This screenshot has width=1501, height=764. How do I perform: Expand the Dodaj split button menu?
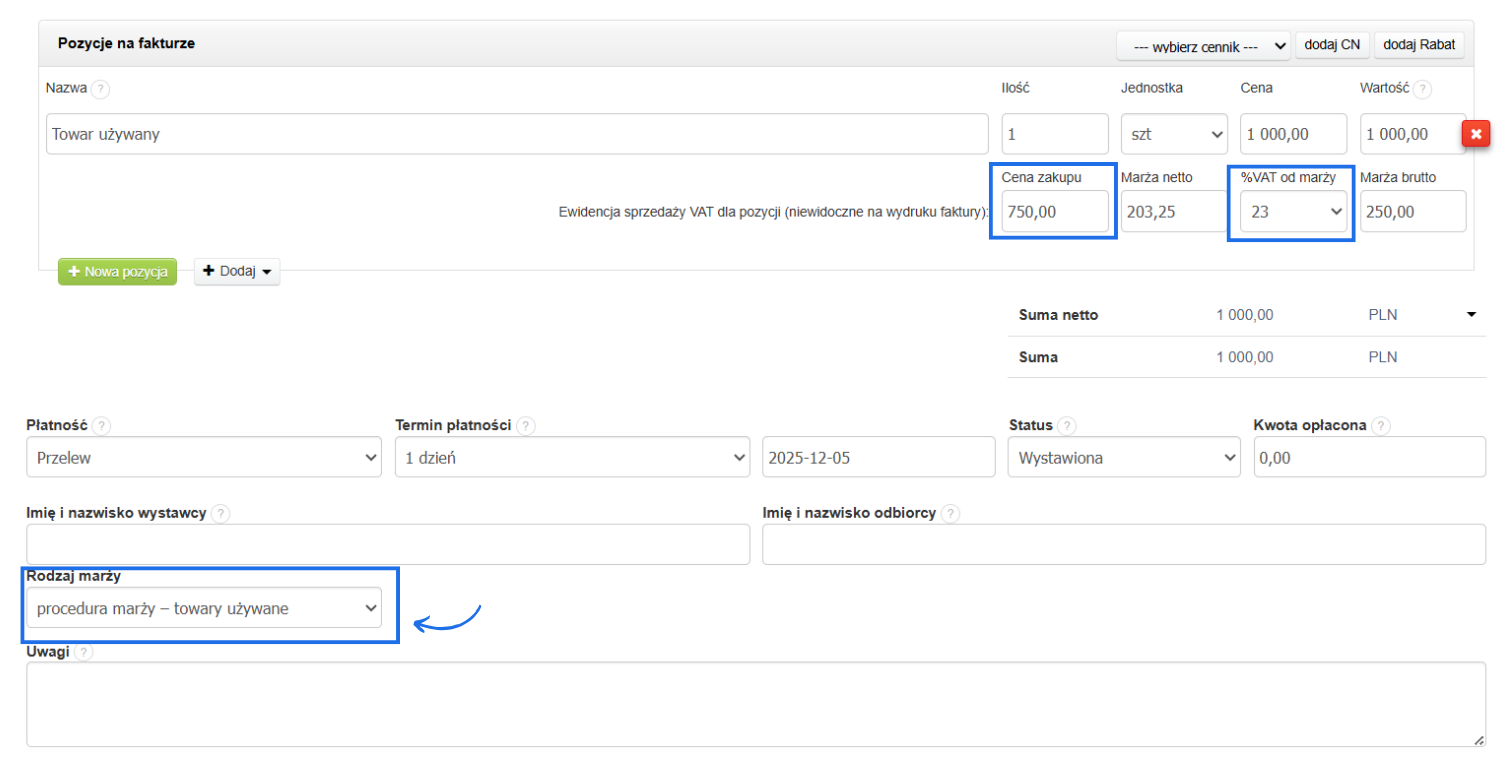237,271
